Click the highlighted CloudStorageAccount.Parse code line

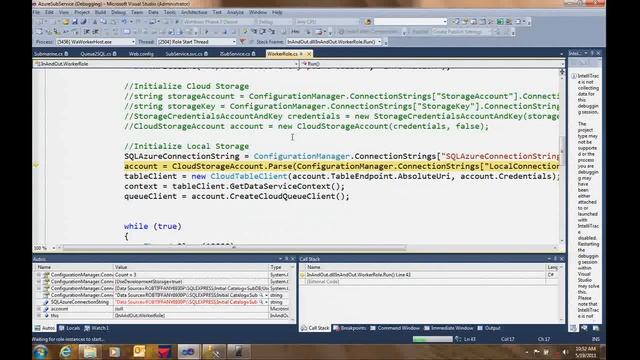click(x=342, y=166)
